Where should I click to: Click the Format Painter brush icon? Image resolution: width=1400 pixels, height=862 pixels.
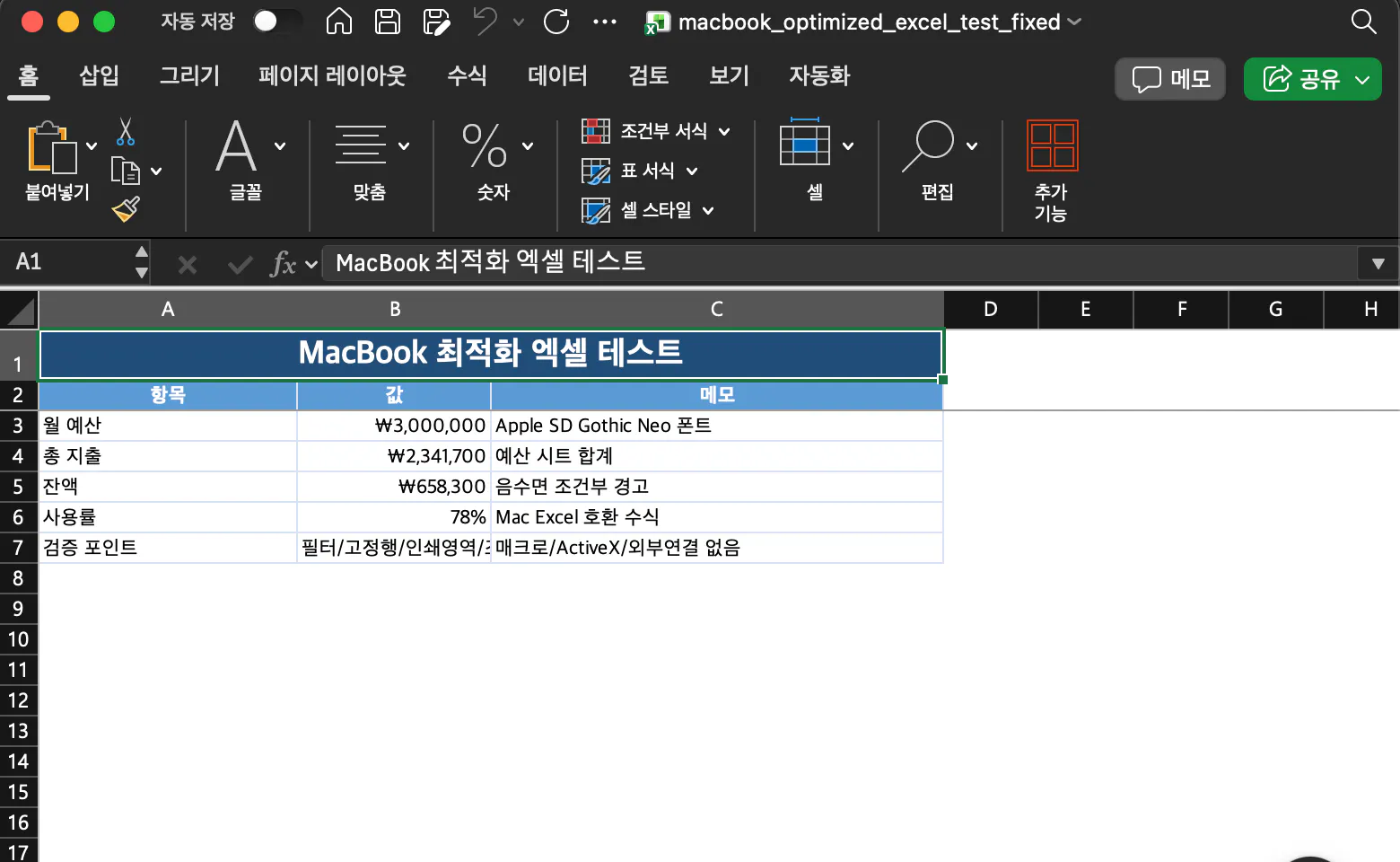point(126,209)
